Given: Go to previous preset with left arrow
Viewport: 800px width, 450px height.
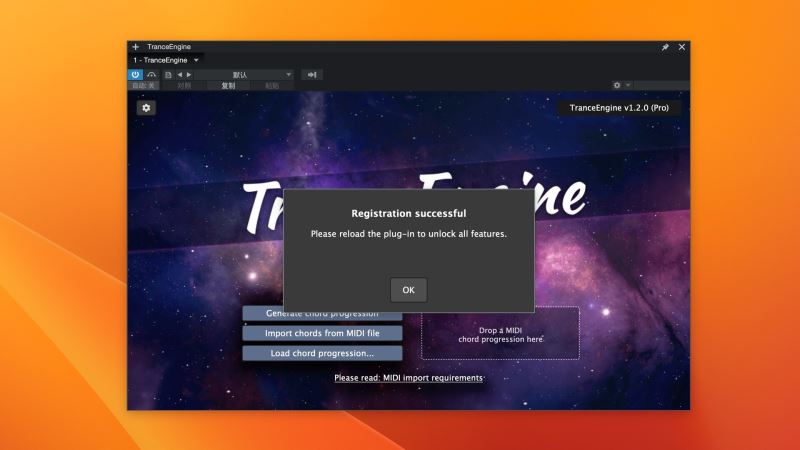Looking at the screenshot, I should tap(179, 74).
